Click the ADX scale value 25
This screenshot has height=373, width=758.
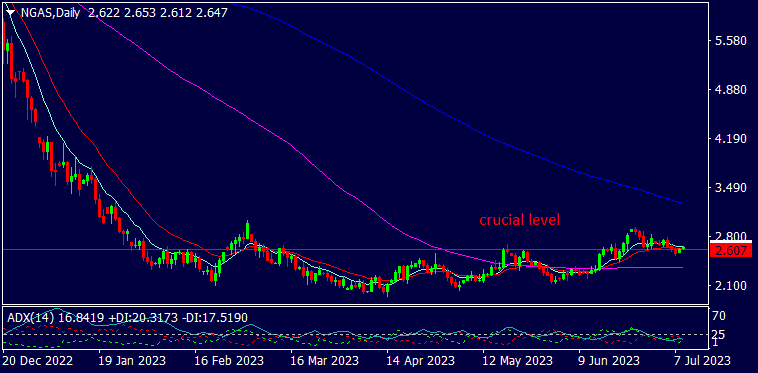tap(719, 334)
